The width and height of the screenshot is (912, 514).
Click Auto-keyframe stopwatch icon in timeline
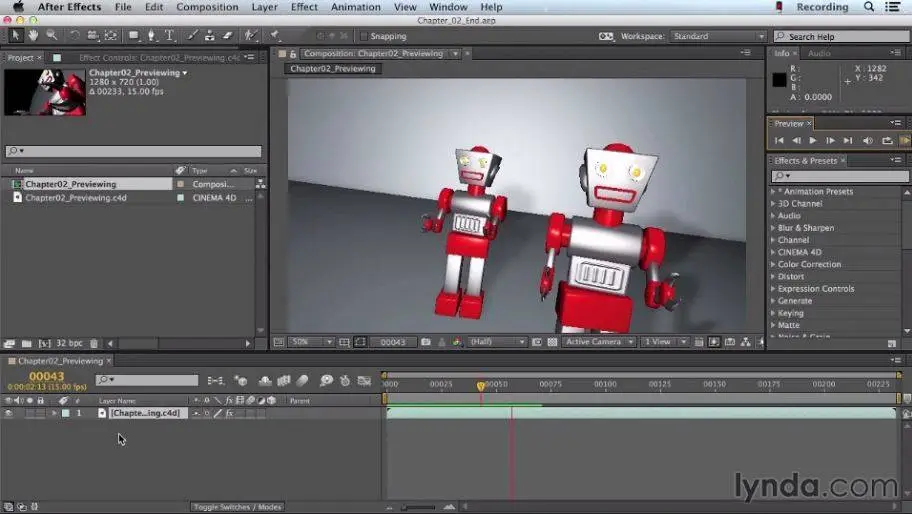pyautogui.click(x=345, y=381)
